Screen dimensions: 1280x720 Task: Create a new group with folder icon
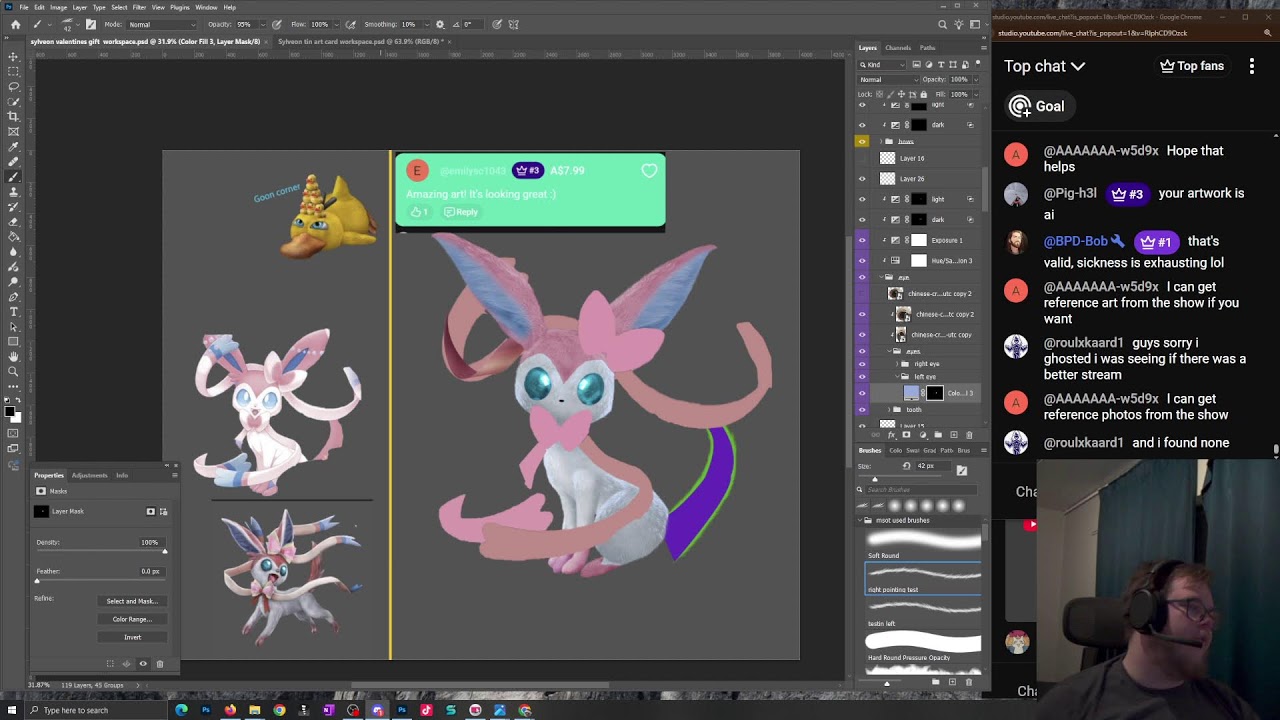pos(938,435)
